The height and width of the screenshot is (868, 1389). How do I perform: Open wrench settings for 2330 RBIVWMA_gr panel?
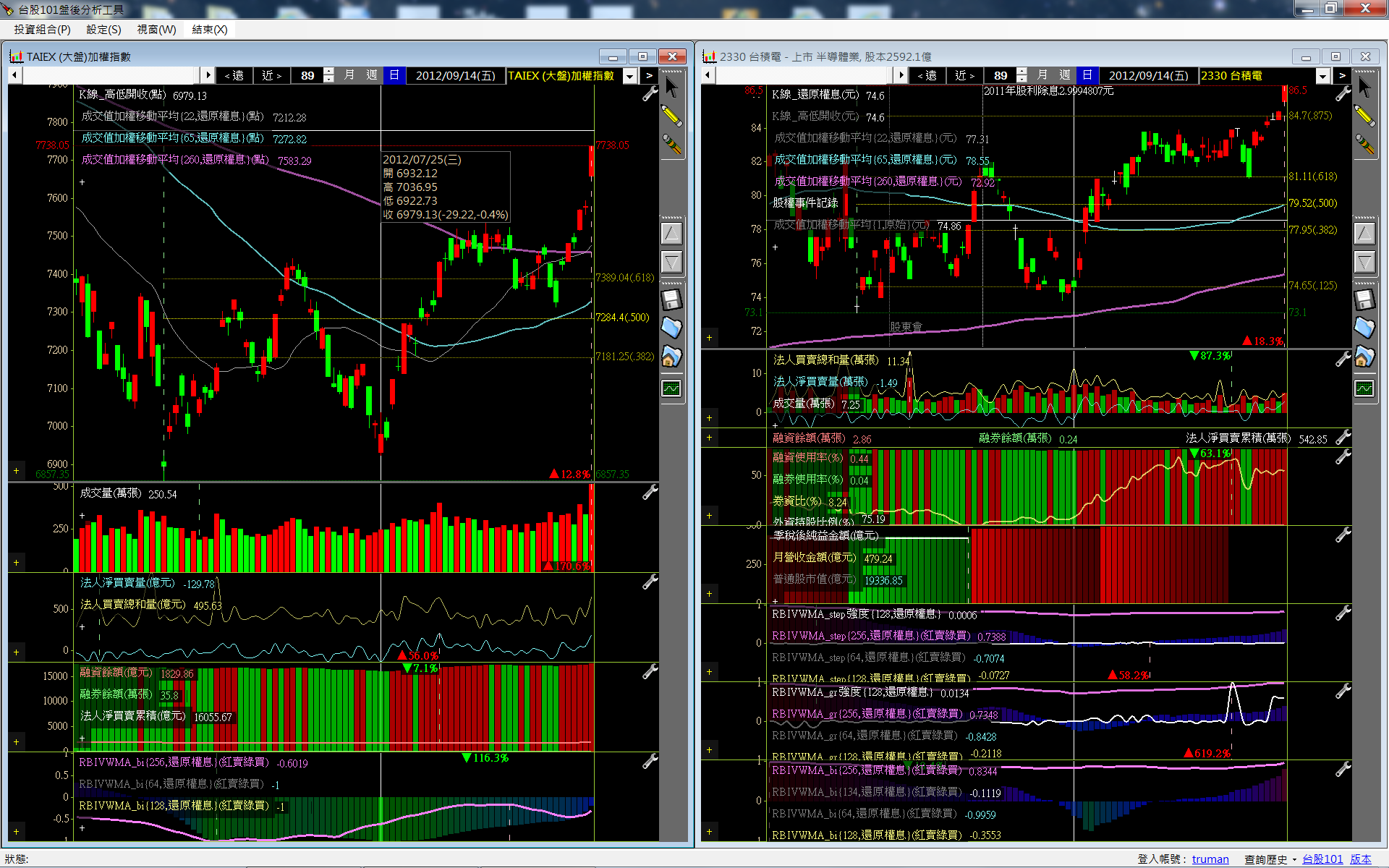1343,692
